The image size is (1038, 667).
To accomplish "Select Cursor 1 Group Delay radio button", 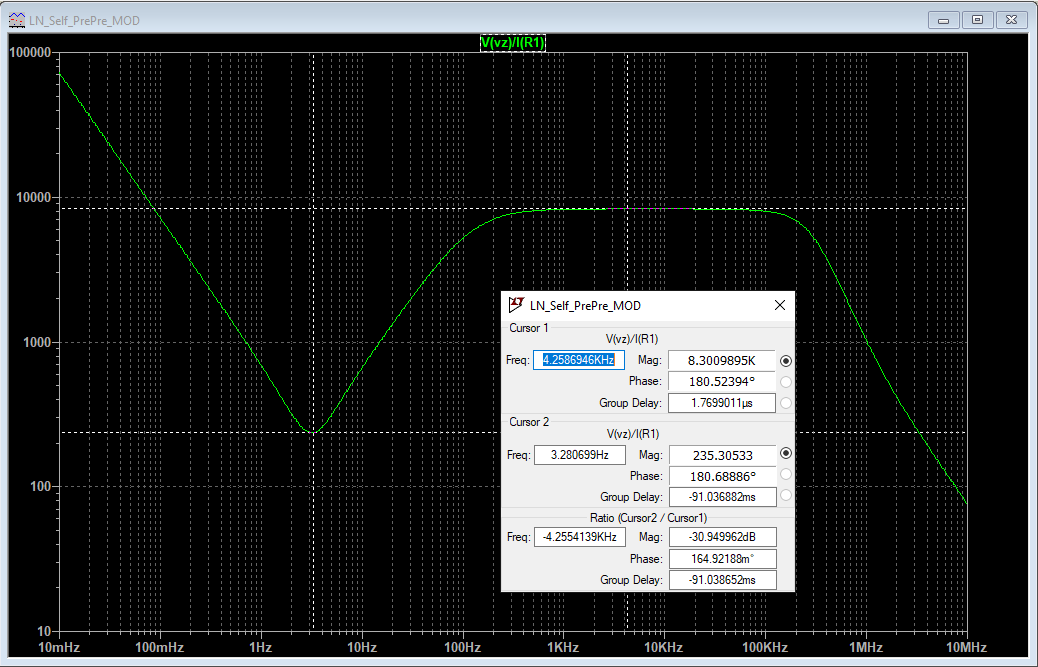I will point(786,403).
